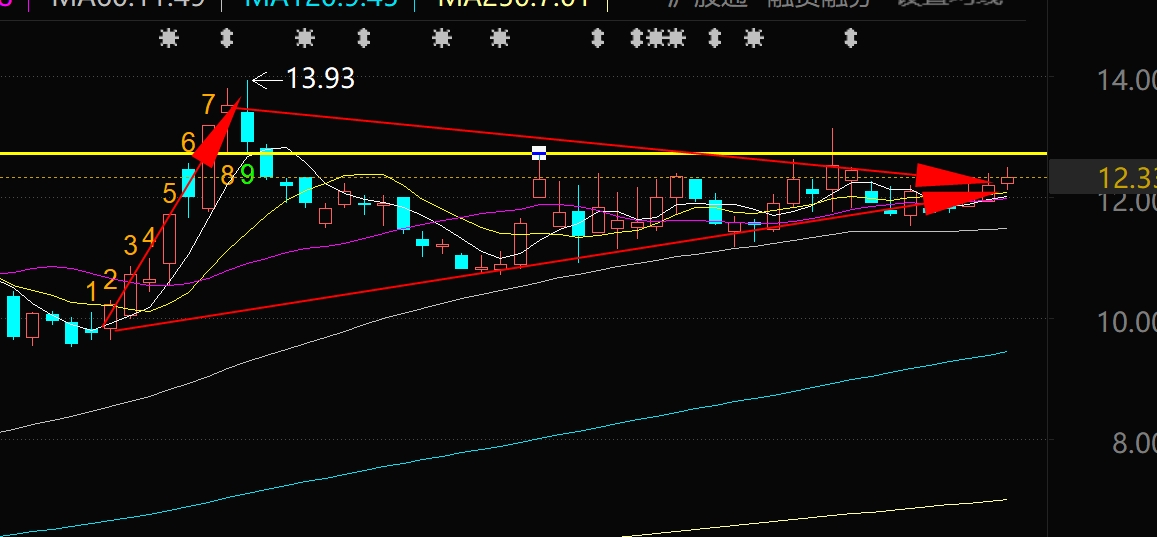
Task: Click the 13.93 high price label
Action: (x=320, y=78)
